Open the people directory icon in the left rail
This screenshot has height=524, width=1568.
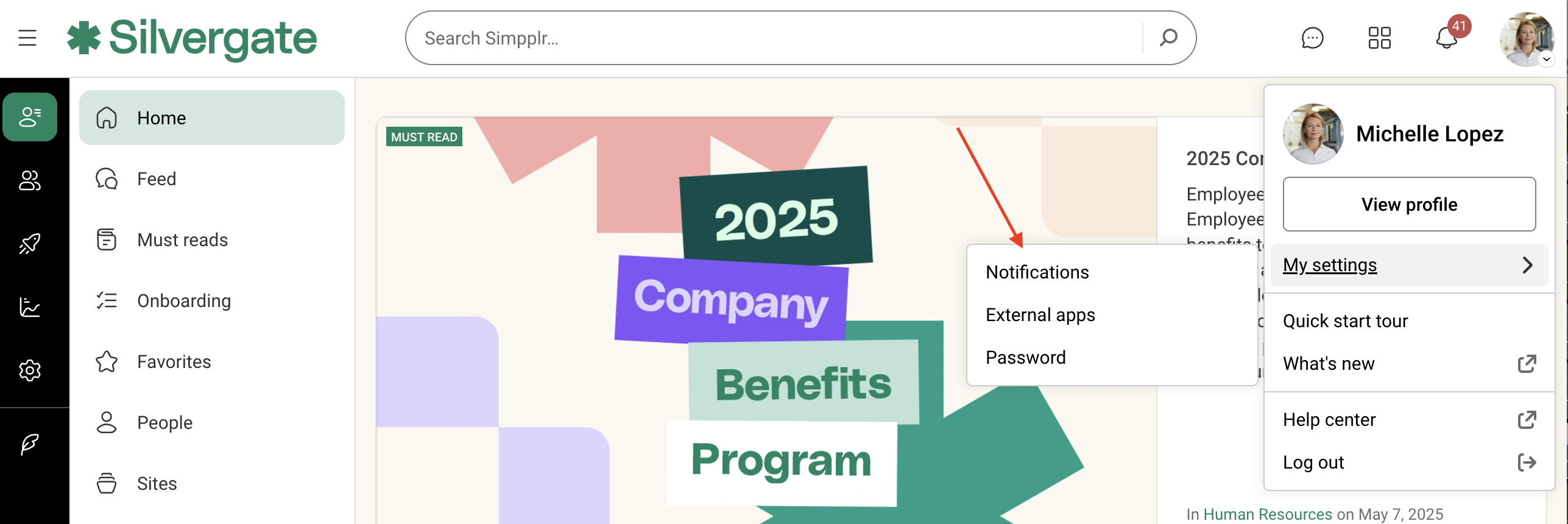point(30,181)
